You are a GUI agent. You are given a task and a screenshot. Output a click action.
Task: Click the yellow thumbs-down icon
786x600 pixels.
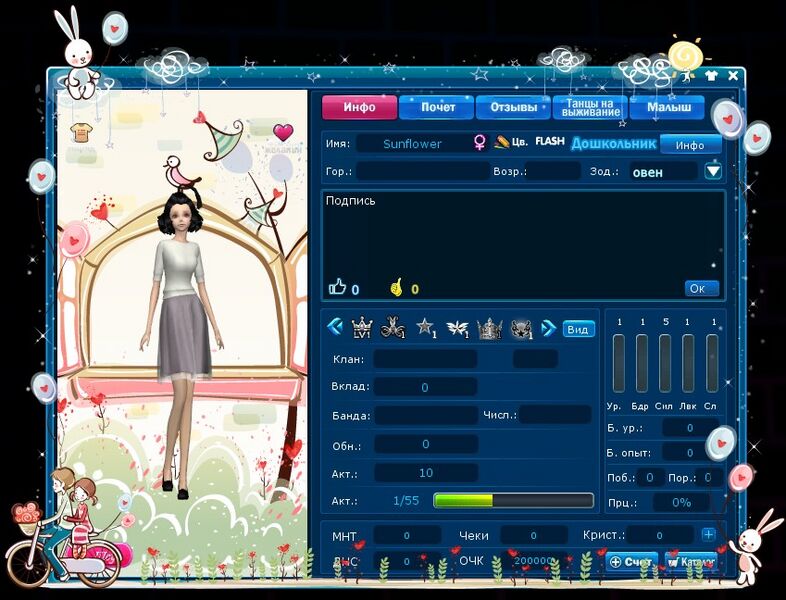tap(396, 288)
